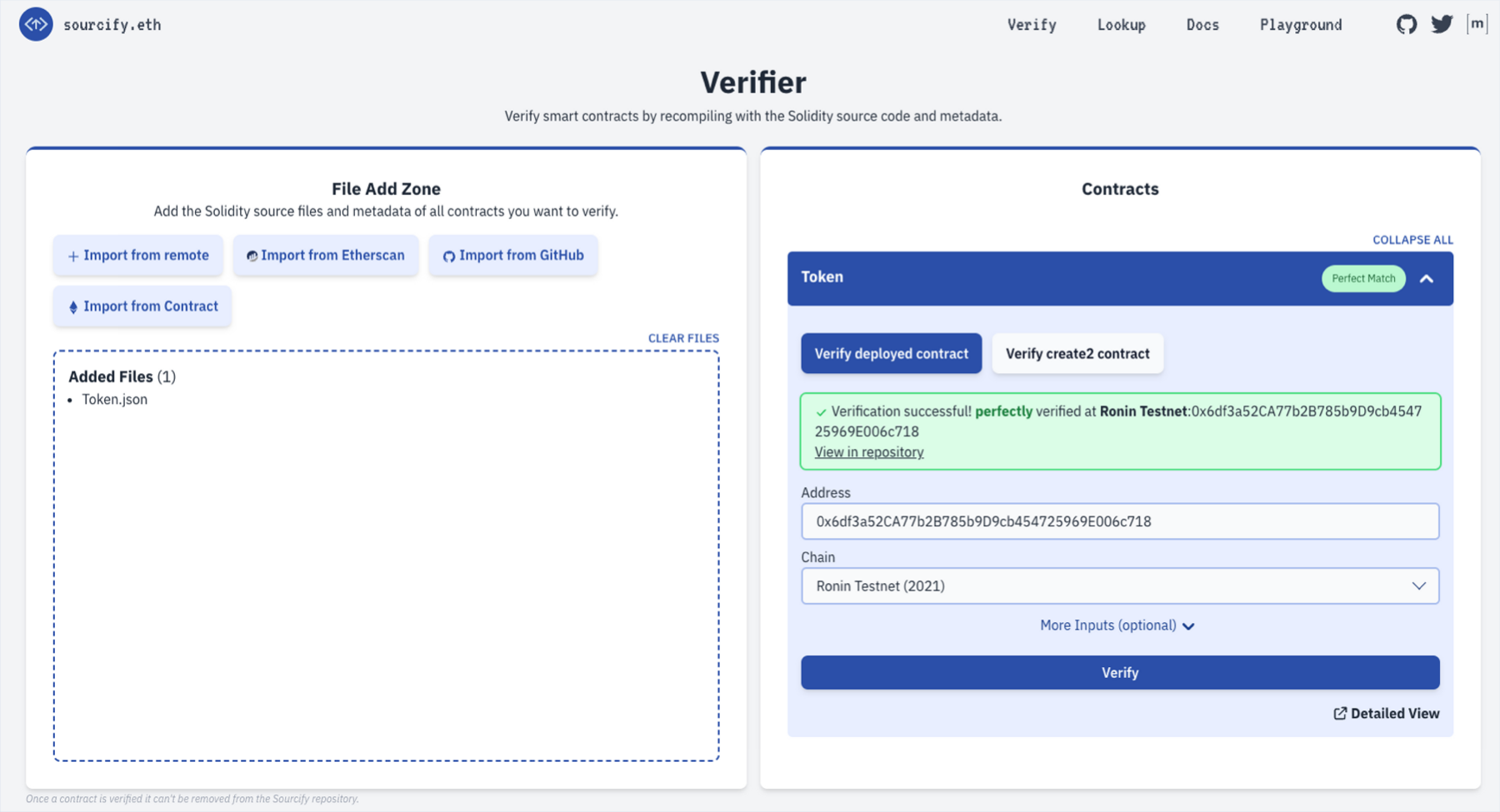
Task: Collapse the Token contract panel chevron
Action: [1427, 279]
